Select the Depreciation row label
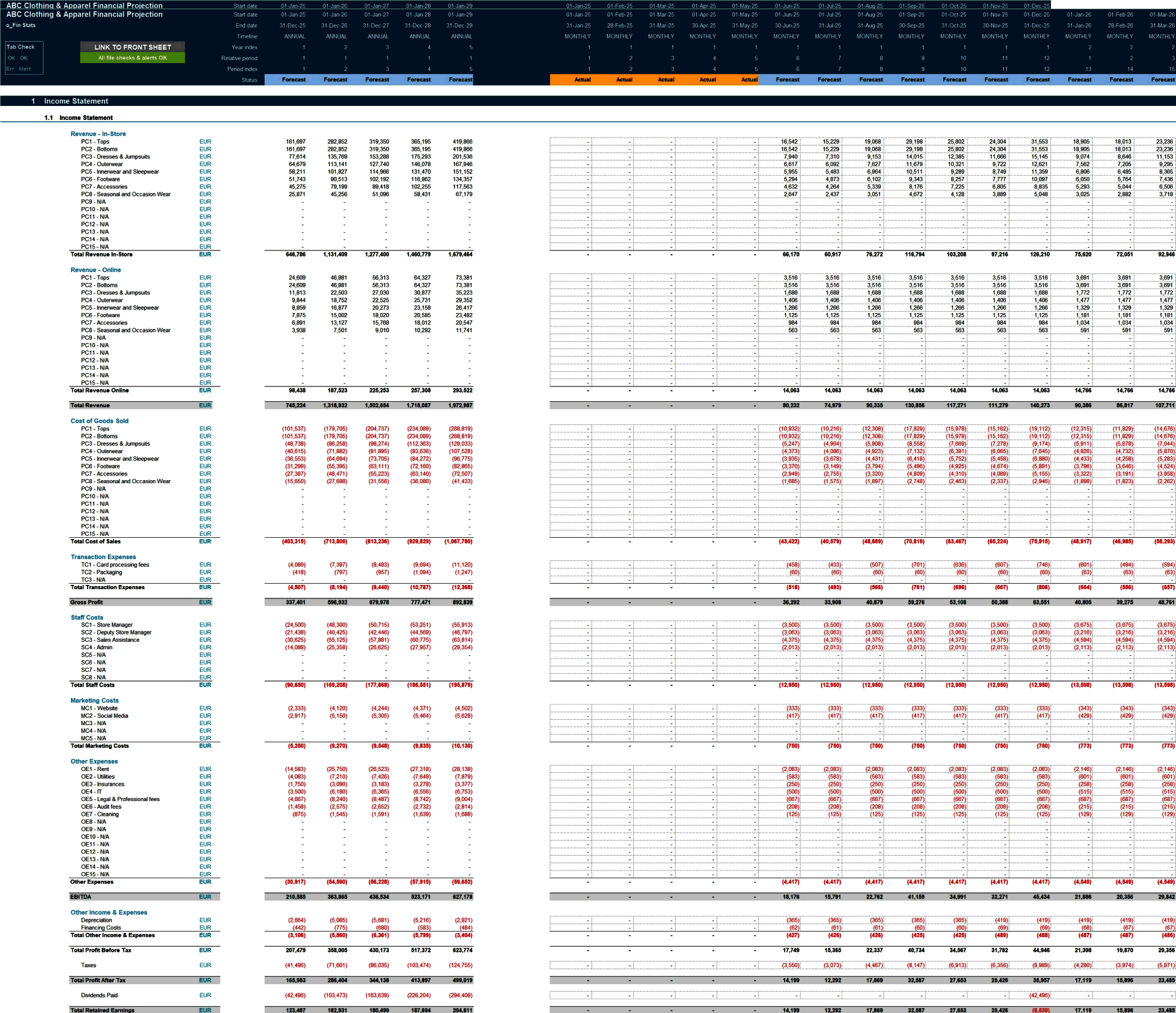The image size is (1176, 1013). coord(97,921)
